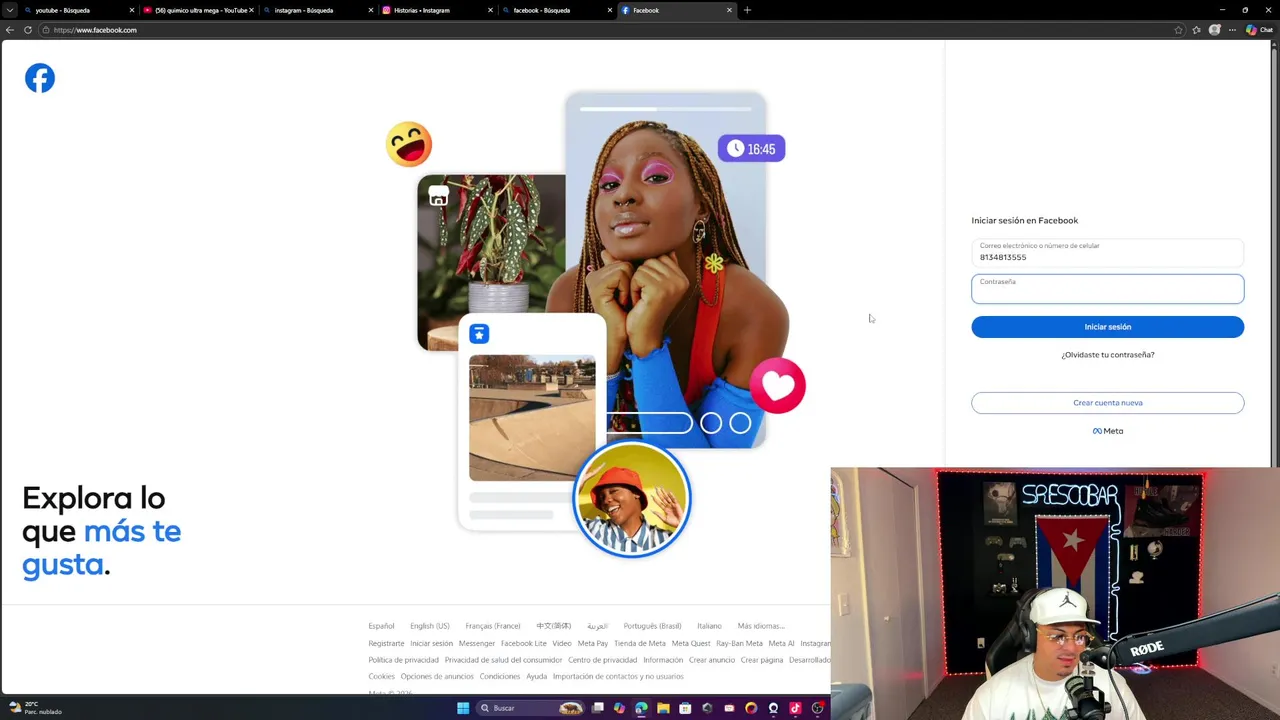
Task: Close the youtube - Búsqueda tab
Action: (x=131, y=10)
